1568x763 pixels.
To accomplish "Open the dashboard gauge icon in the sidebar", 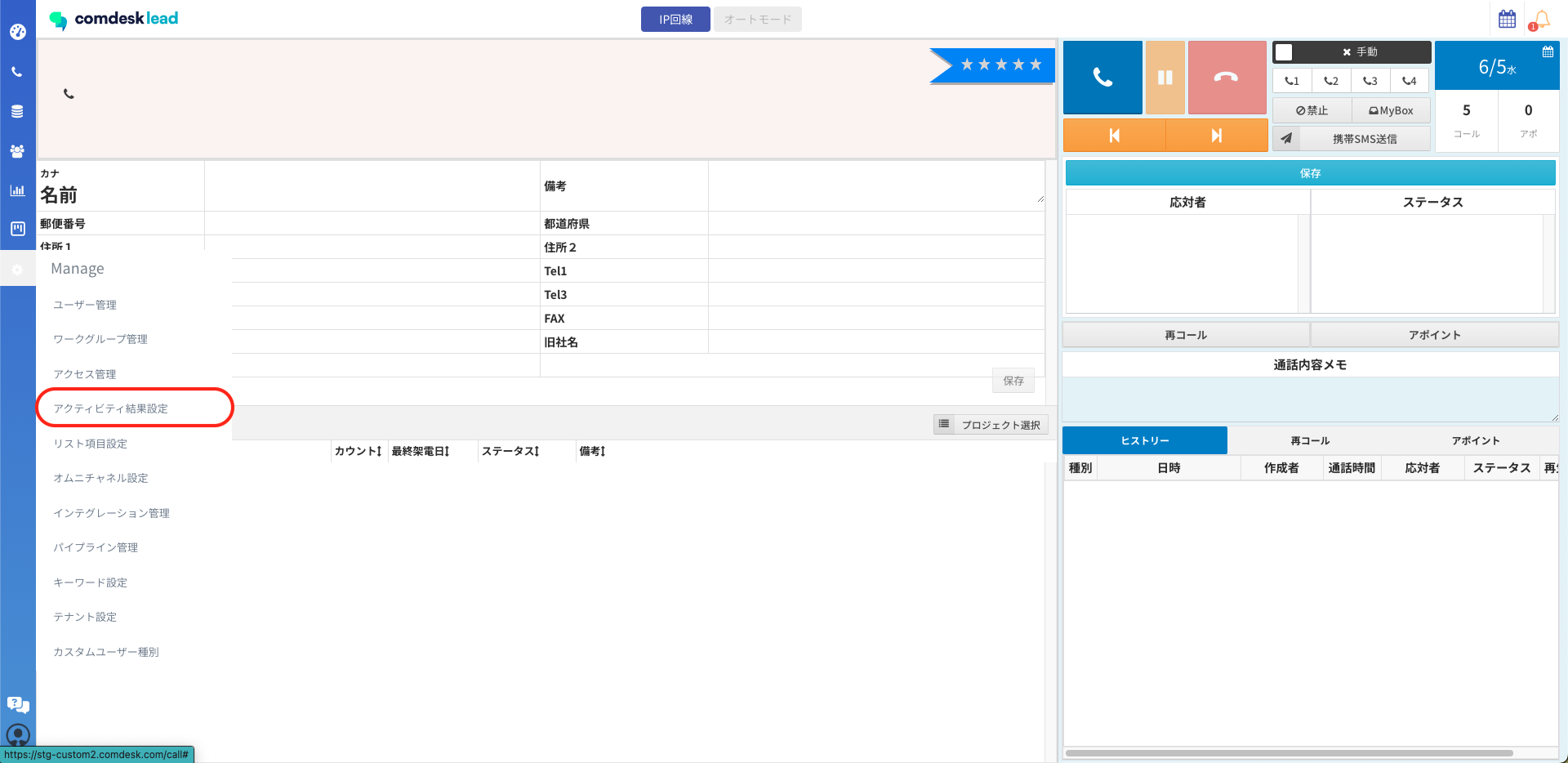I will click(17, 32).
